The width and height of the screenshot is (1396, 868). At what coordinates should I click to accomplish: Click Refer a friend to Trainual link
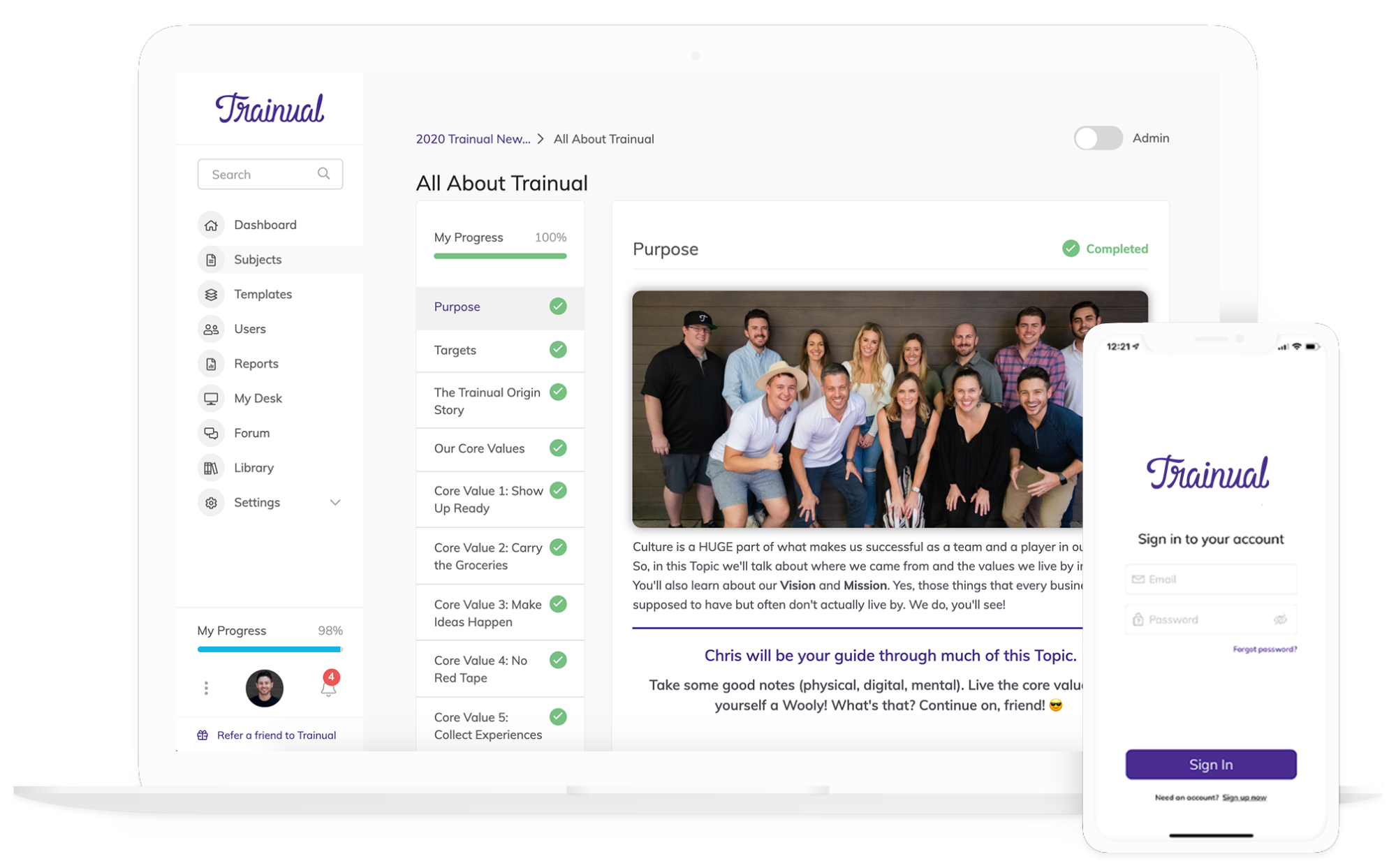pos(277,735)
